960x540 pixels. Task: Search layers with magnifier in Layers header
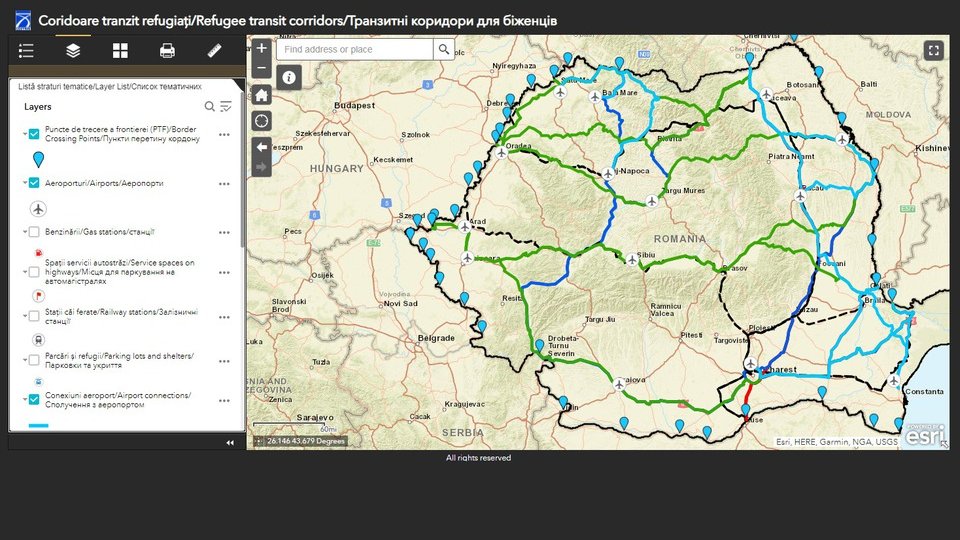coord(209,107)
